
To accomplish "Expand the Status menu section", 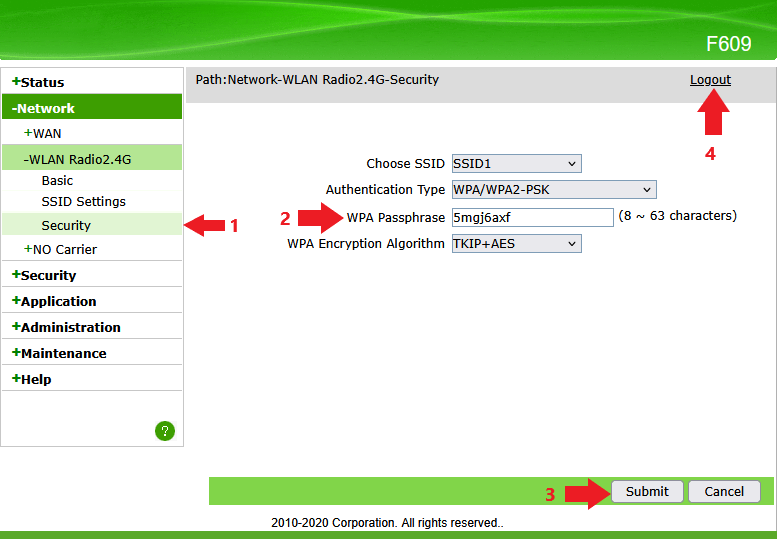I will [x=38, y=82].
